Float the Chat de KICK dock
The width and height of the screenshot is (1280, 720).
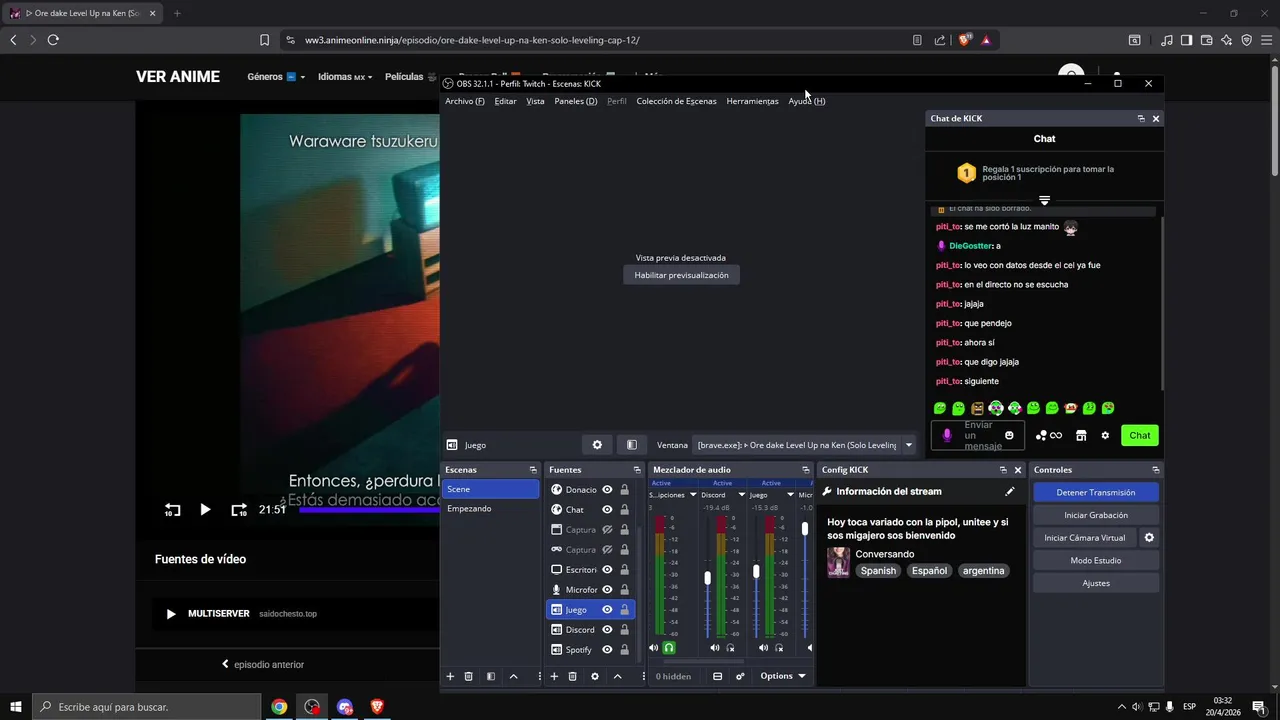[x=1141, y=118]
